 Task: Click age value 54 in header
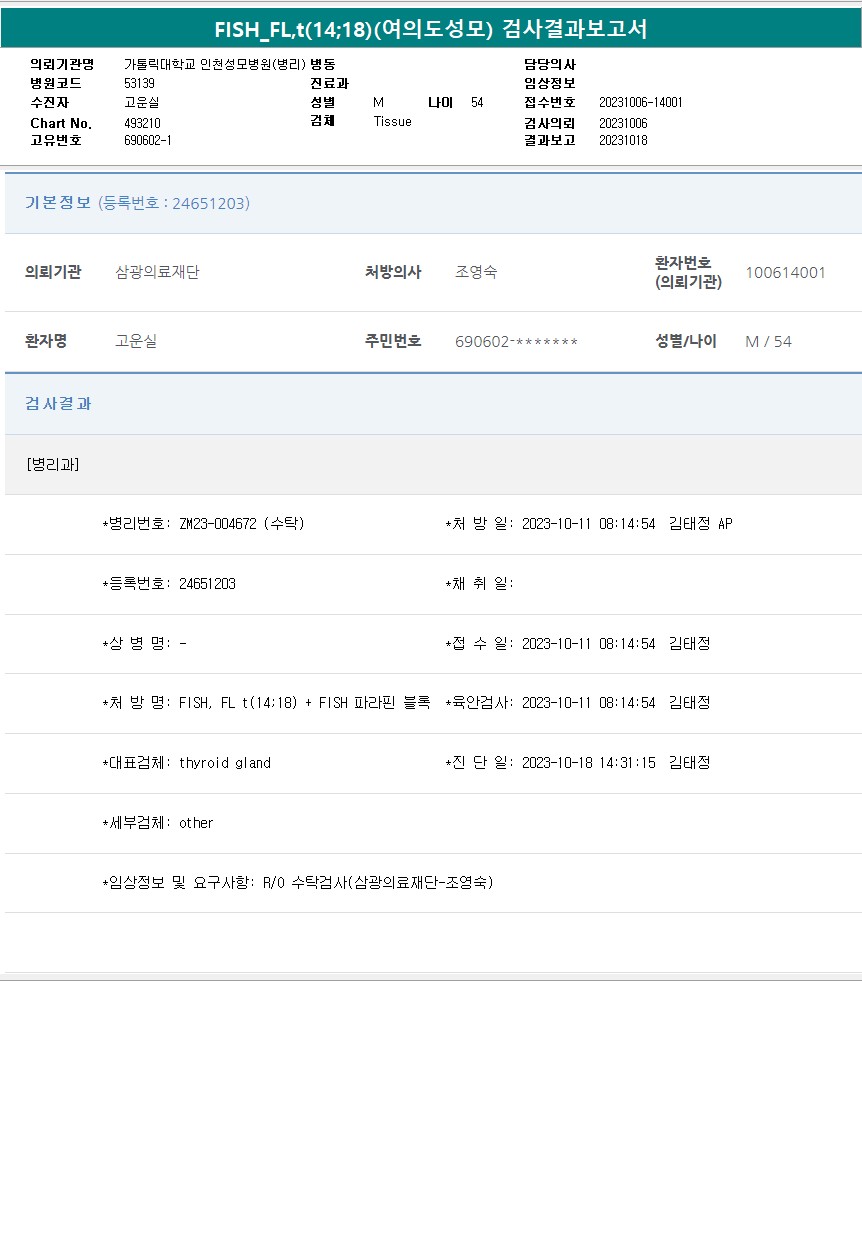pos(477,102)
